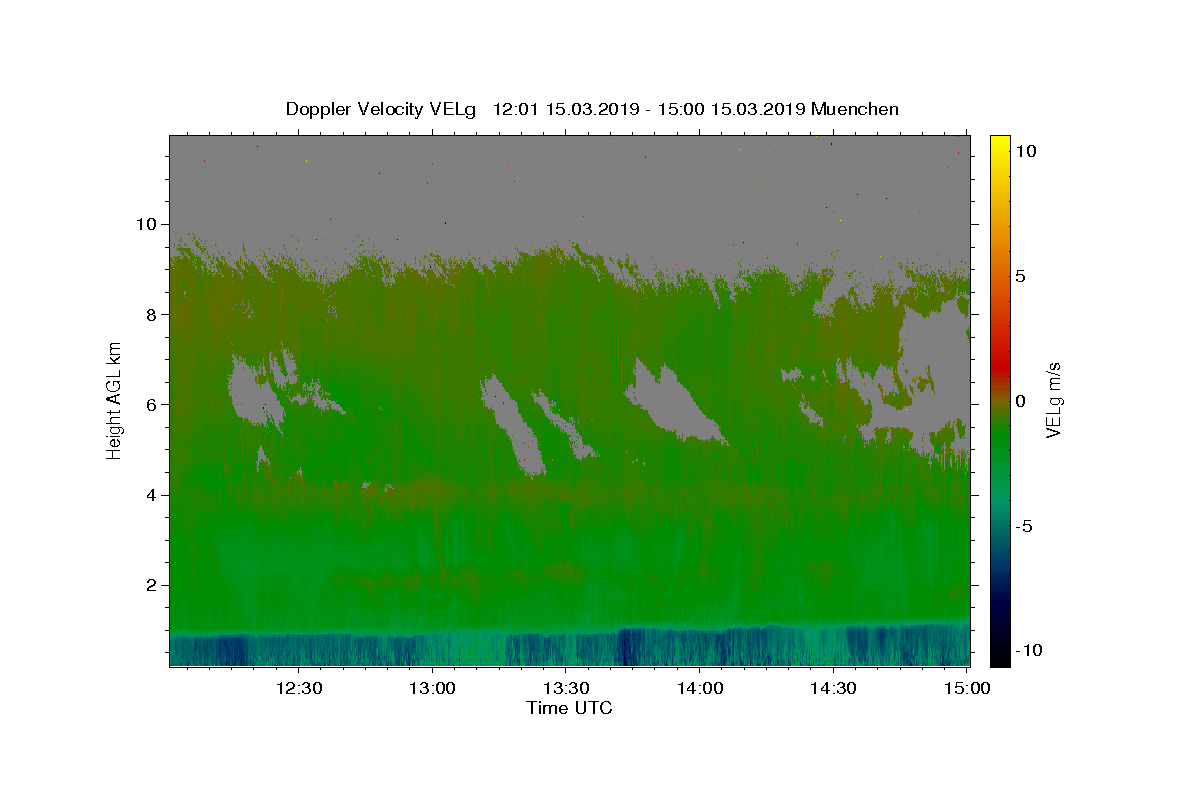The image size is (1200, 800).
Task: Click the black bottom end of the colorbar
Action: pyautogui.click(x=999, y=658)
